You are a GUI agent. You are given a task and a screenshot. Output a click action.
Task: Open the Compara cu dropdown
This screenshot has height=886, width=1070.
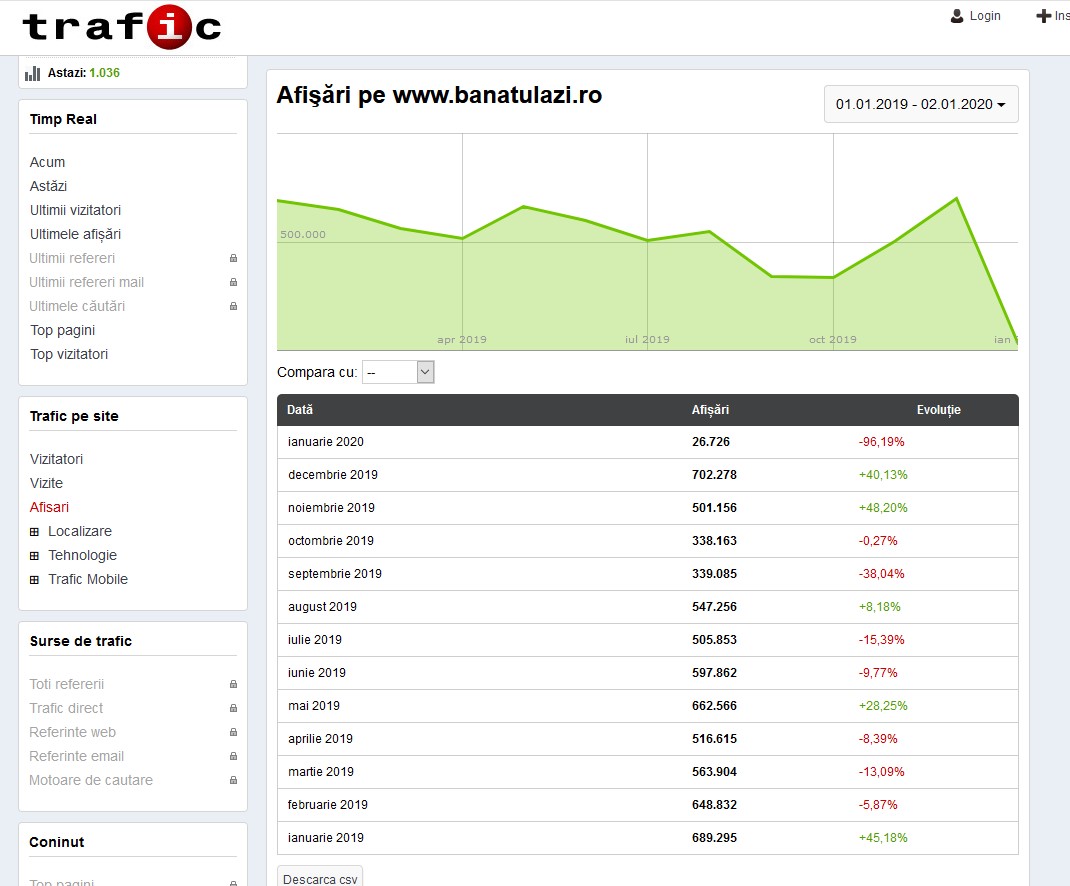pyautogui.click(x=398, y=372)
